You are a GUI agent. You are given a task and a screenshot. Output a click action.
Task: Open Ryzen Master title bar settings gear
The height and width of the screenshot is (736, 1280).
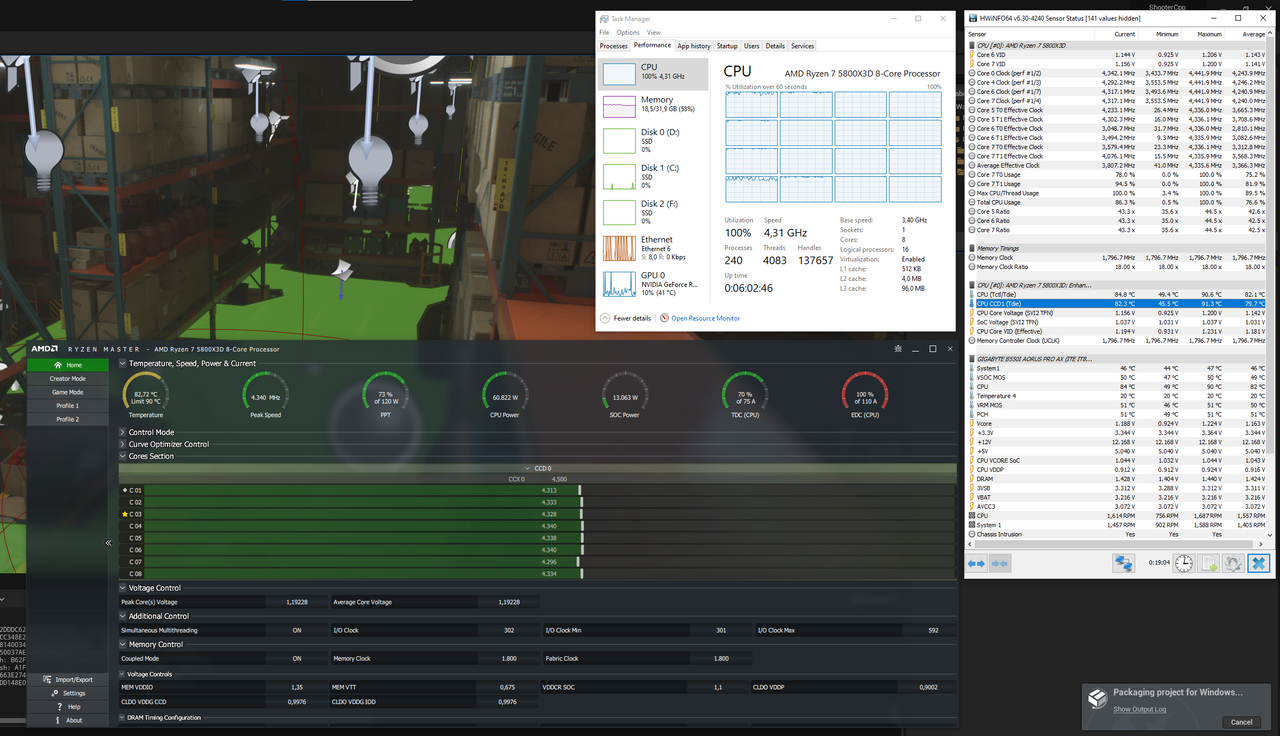point(899,349)
